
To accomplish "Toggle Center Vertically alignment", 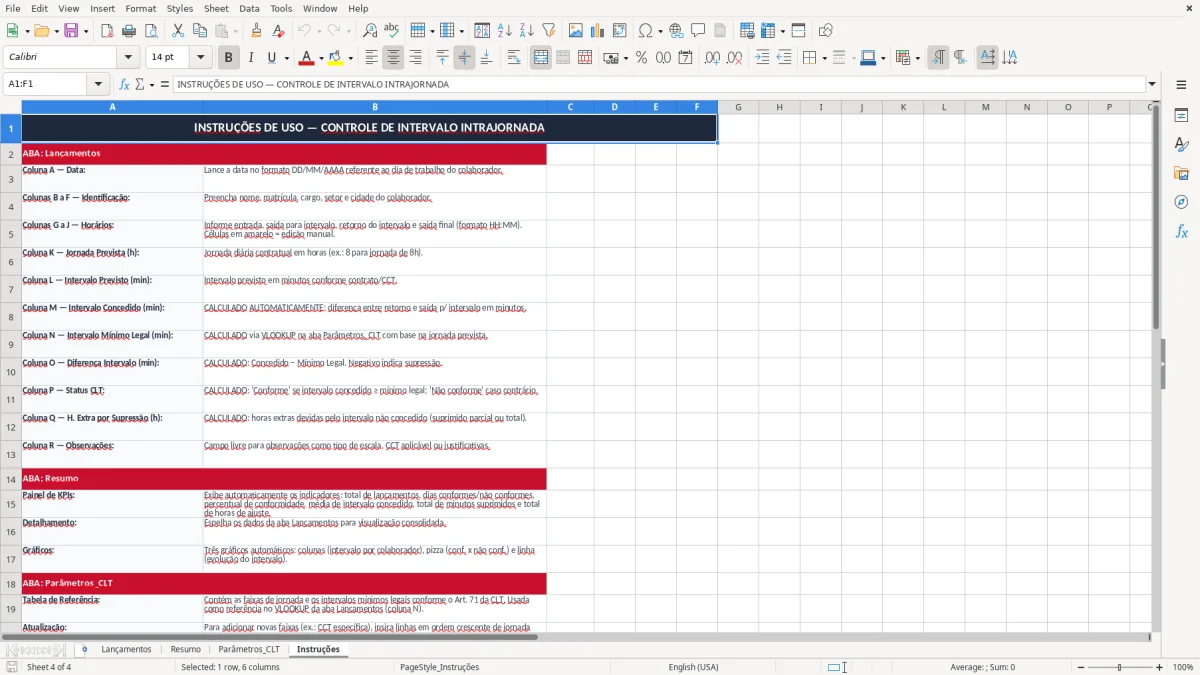I will tap(464, 58).
